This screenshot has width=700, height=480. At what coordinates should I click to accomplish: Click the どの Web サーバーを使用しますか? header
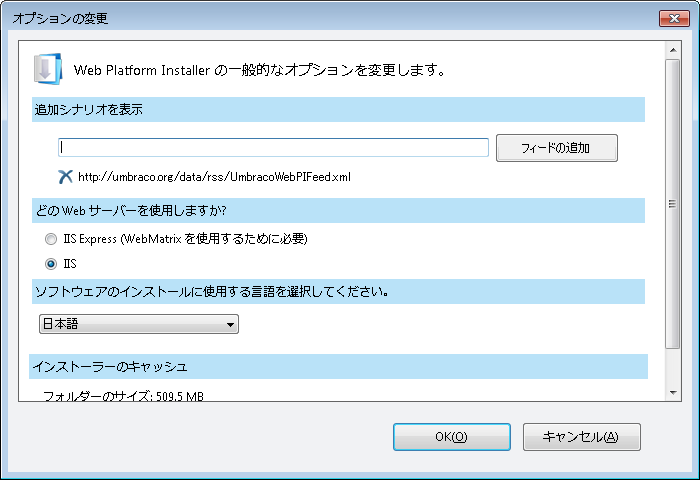[x=338, y=210]
